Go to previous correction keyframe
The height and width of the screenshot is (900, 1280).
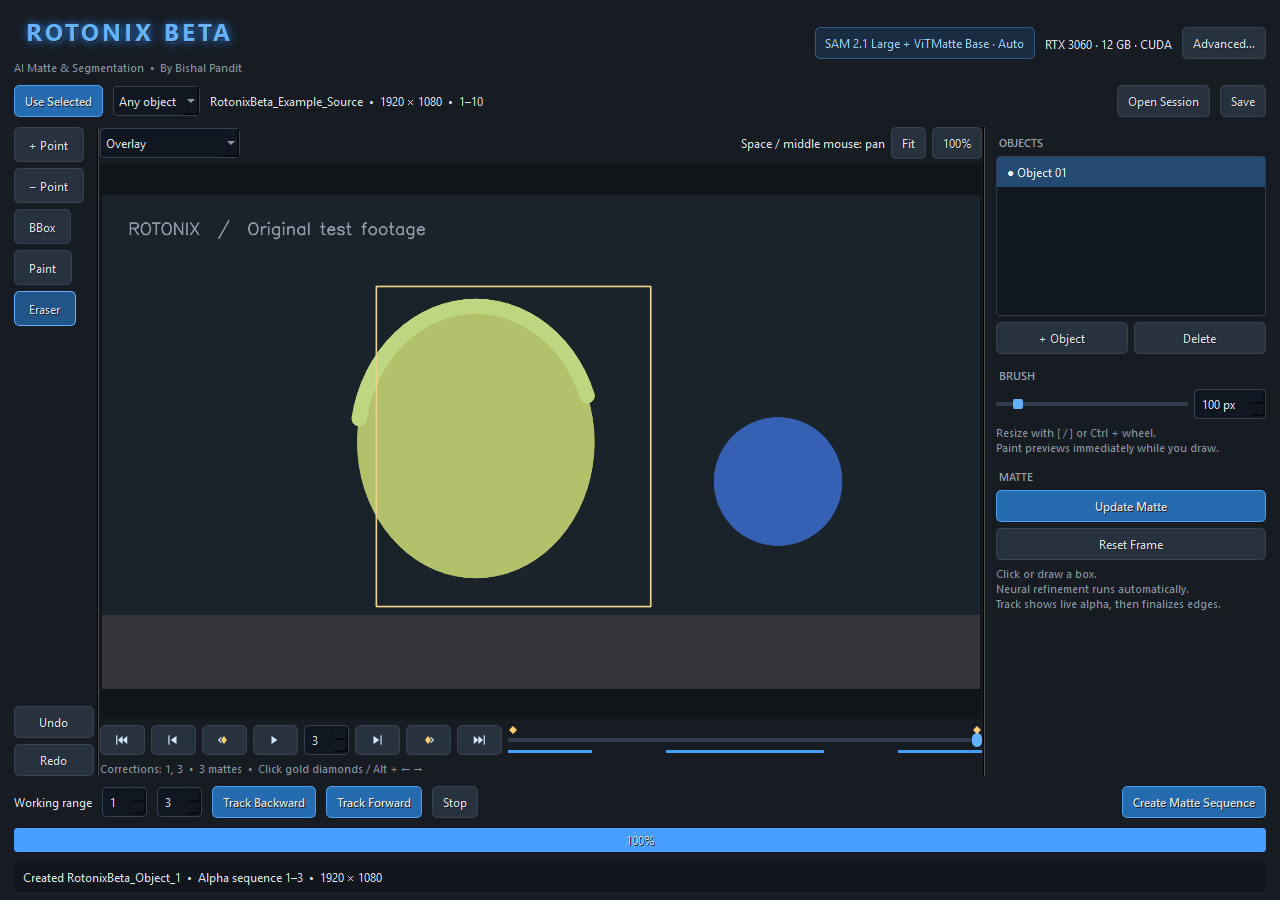(x=224, y=740)
